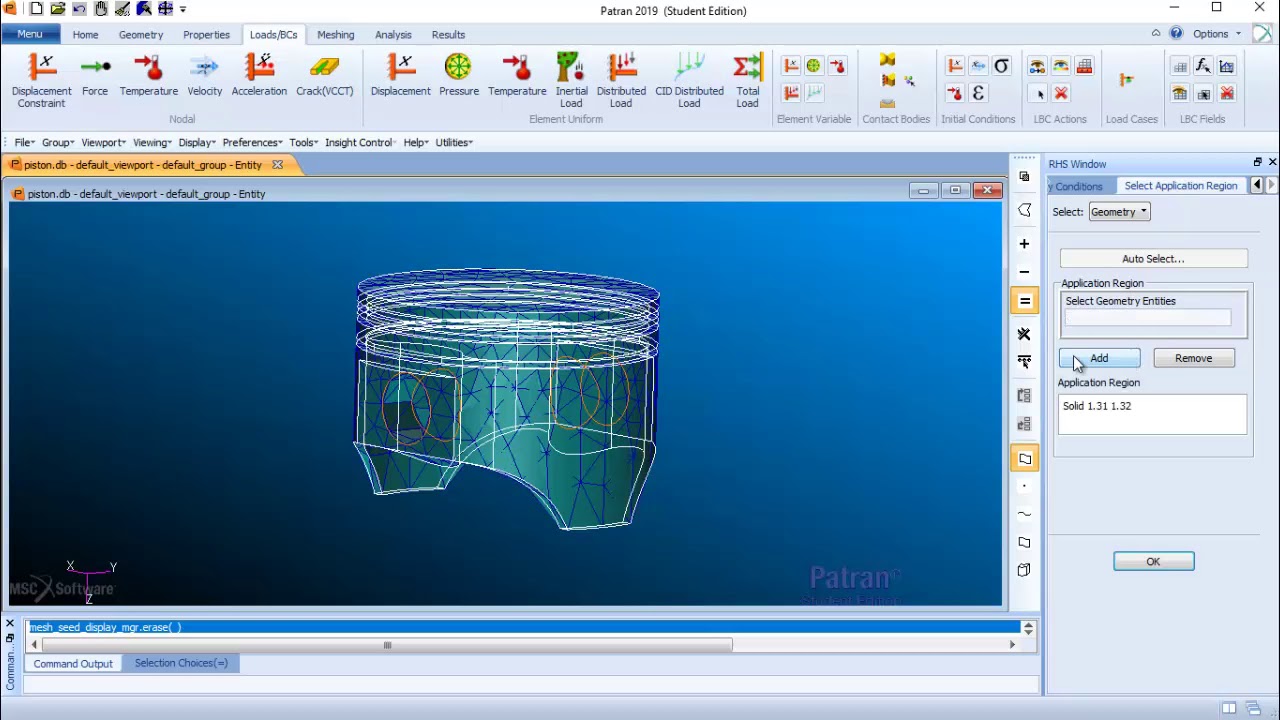Image resolution: width=1280 pixels, height=720 pixels.
Task: Open the blue Menu button
Action: (30, 35)
